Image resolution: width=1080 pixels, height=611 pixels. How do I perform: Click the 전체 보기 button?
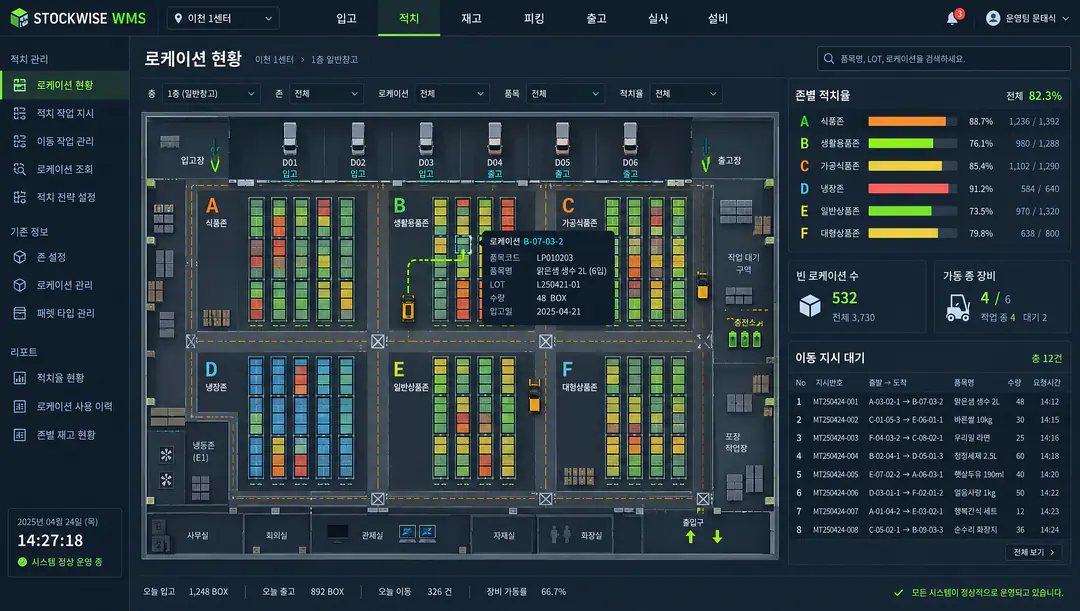[1034, 552]
